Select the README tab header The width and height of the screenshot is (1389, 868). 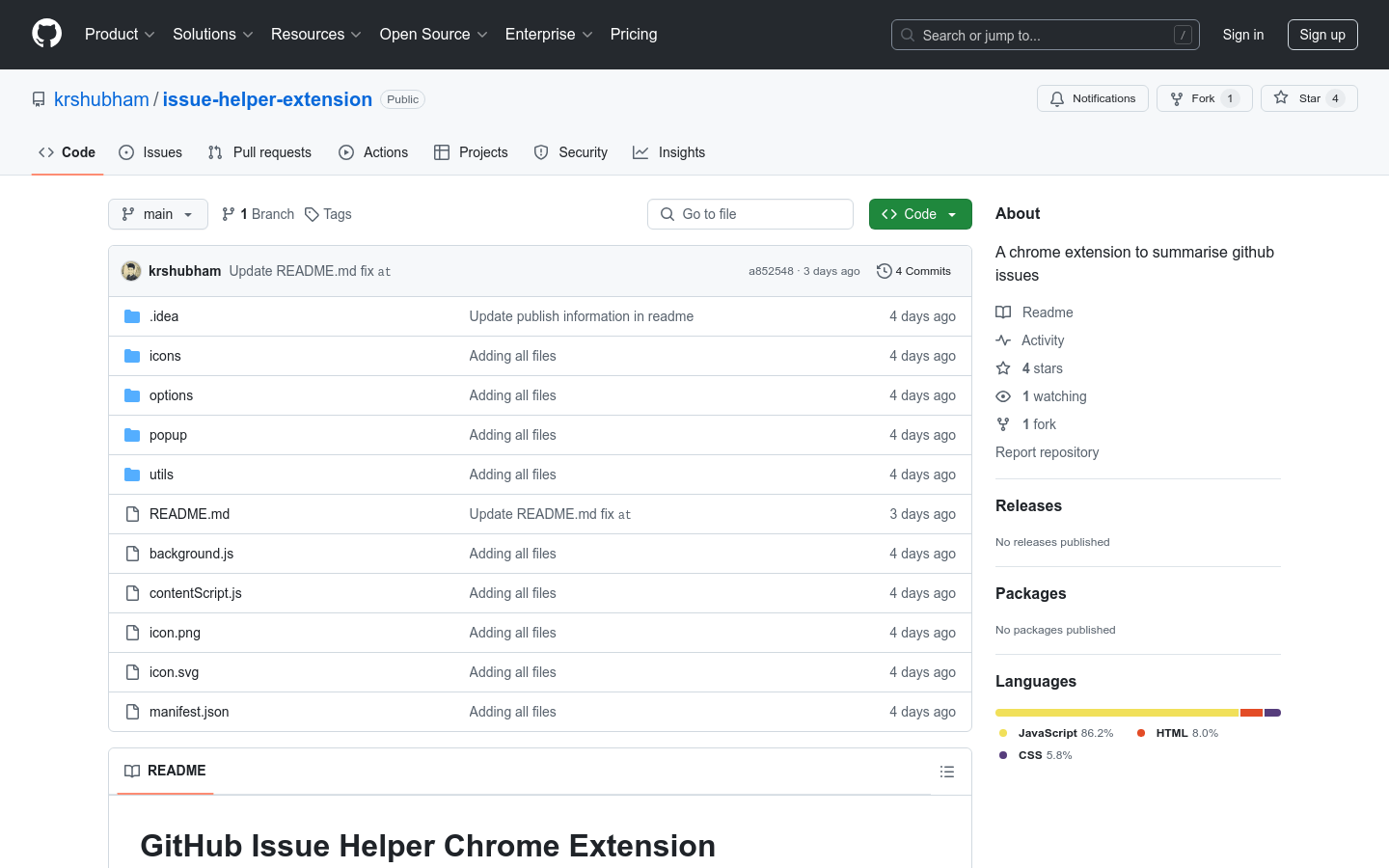coord(165,771)
